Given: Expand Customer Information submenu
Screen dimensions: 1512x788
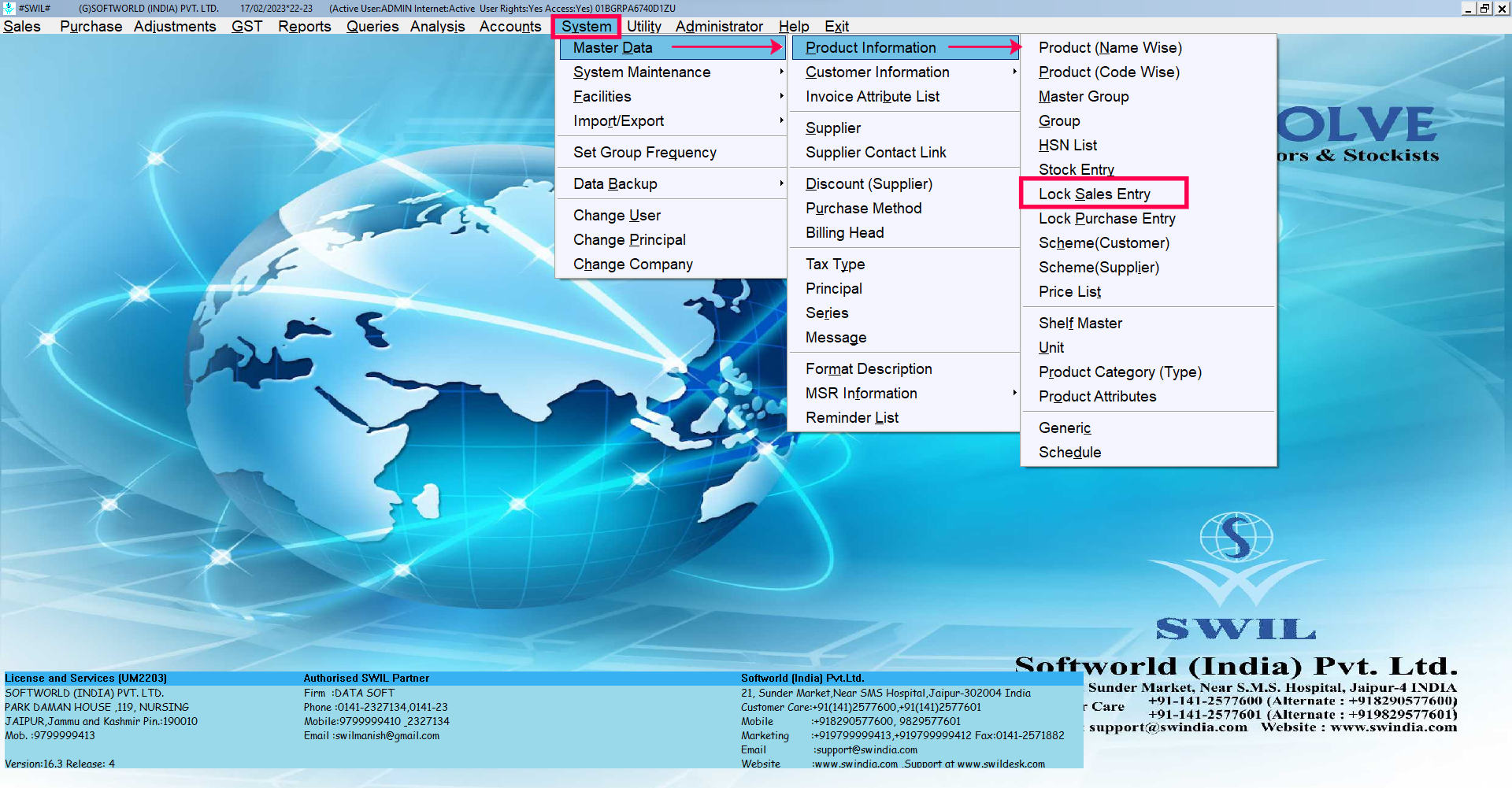Looking at the screenshot, I should (x=905, y=72).
